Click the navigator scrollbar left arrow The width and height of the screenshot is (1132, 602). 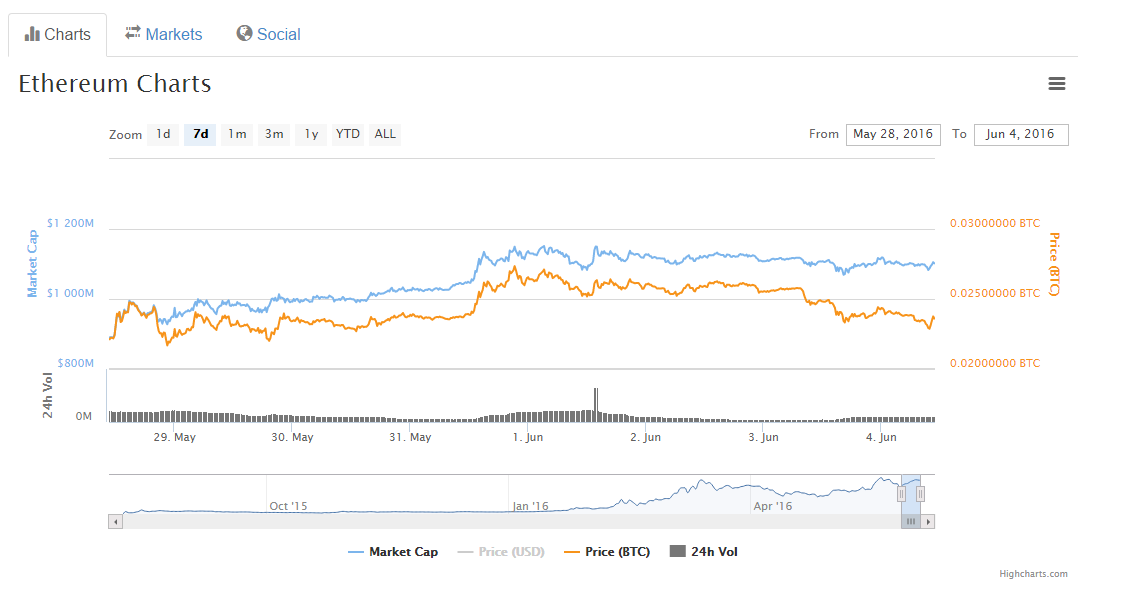pyautogui.click(x=115, y=521)
